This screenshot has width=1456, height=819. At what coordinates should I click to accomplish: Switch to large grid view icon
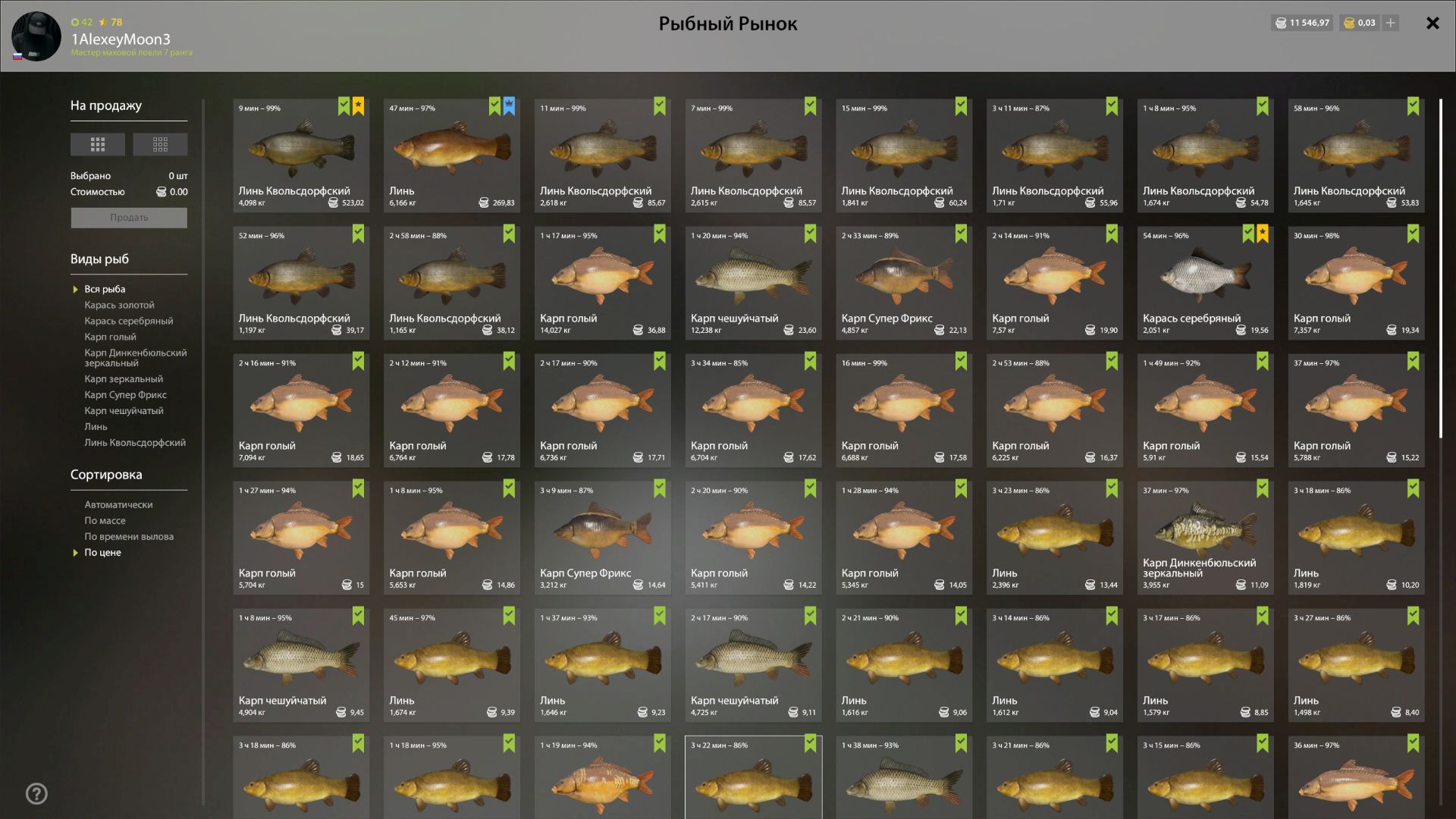coord(98,144)
